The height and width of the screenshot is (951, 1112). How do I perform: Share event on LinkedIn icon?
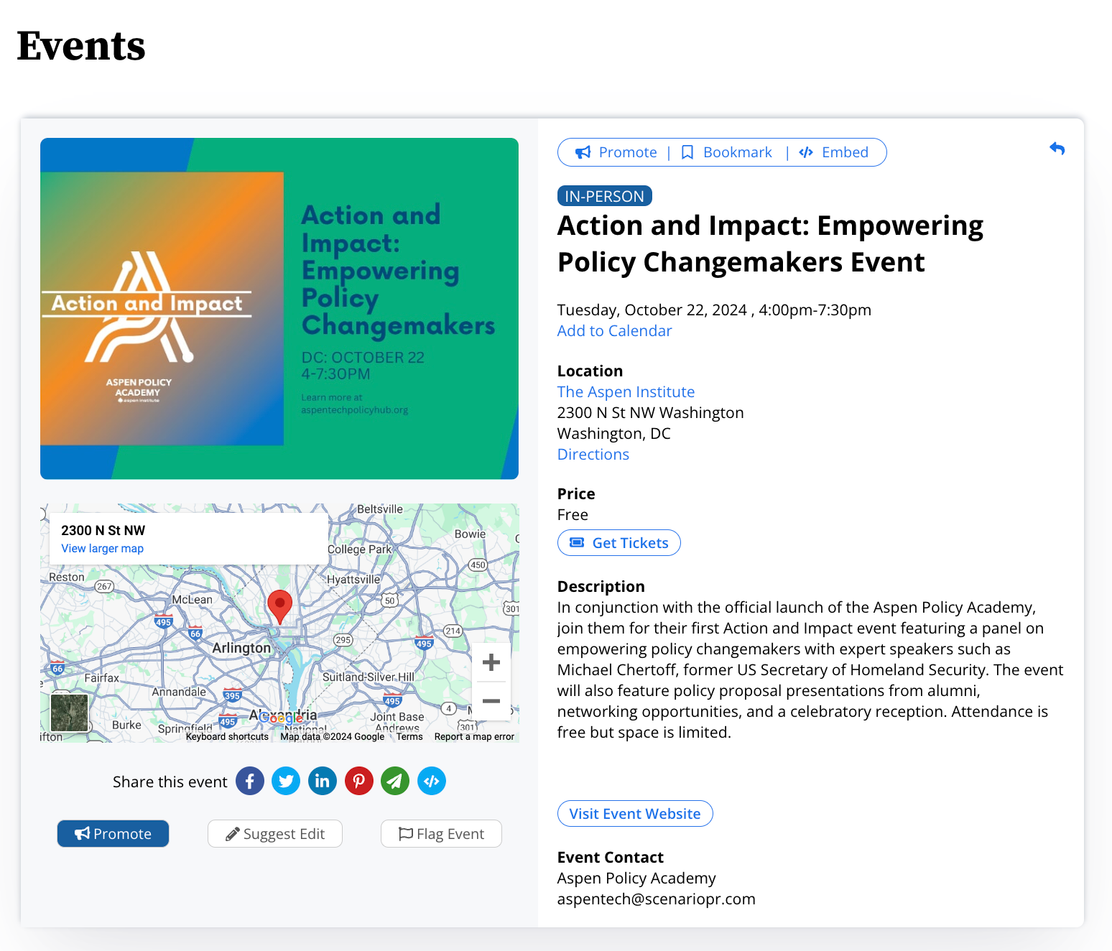click(x=322, y=781)
